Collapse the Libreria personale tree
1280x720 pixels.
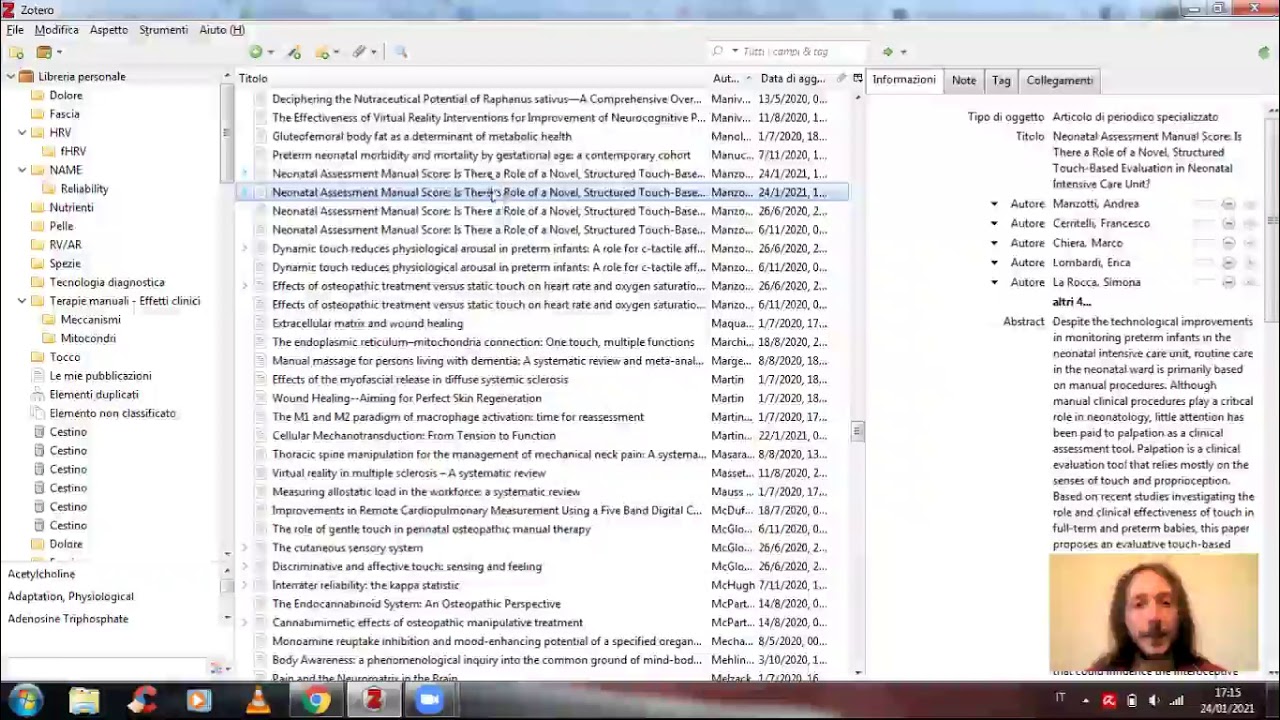[x=9, y=77]
